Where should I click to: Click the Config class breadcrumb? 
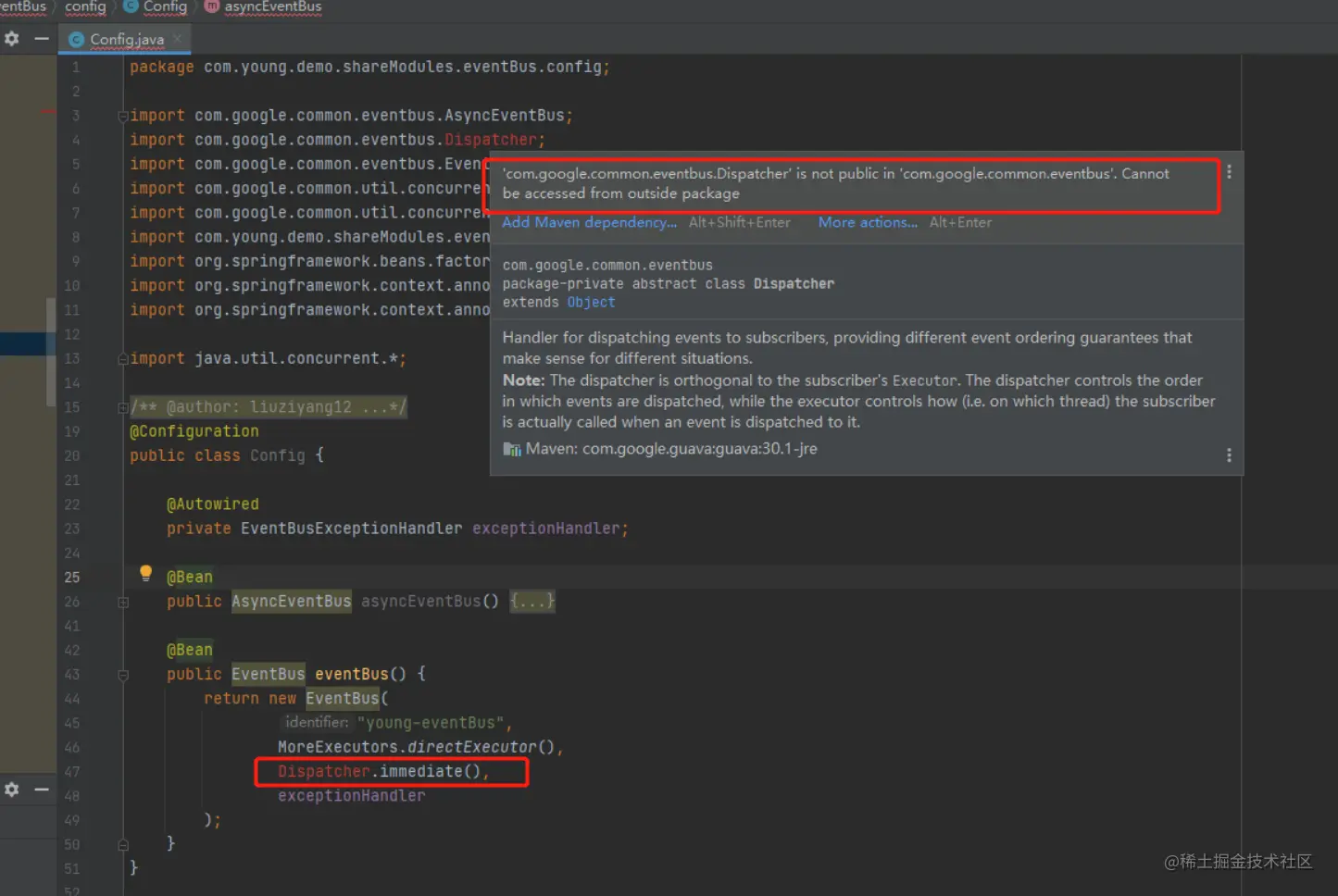[x=156, y=6]
